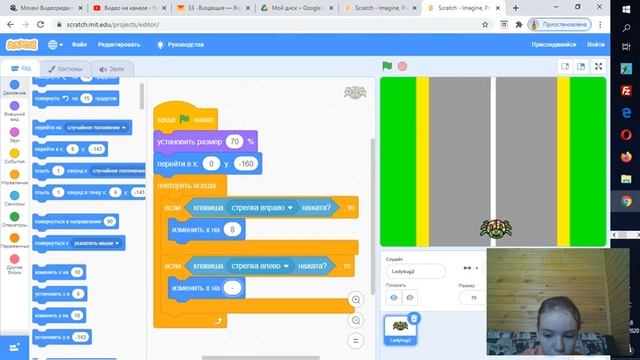Select the Внешний вид purple category

[14, 106]
